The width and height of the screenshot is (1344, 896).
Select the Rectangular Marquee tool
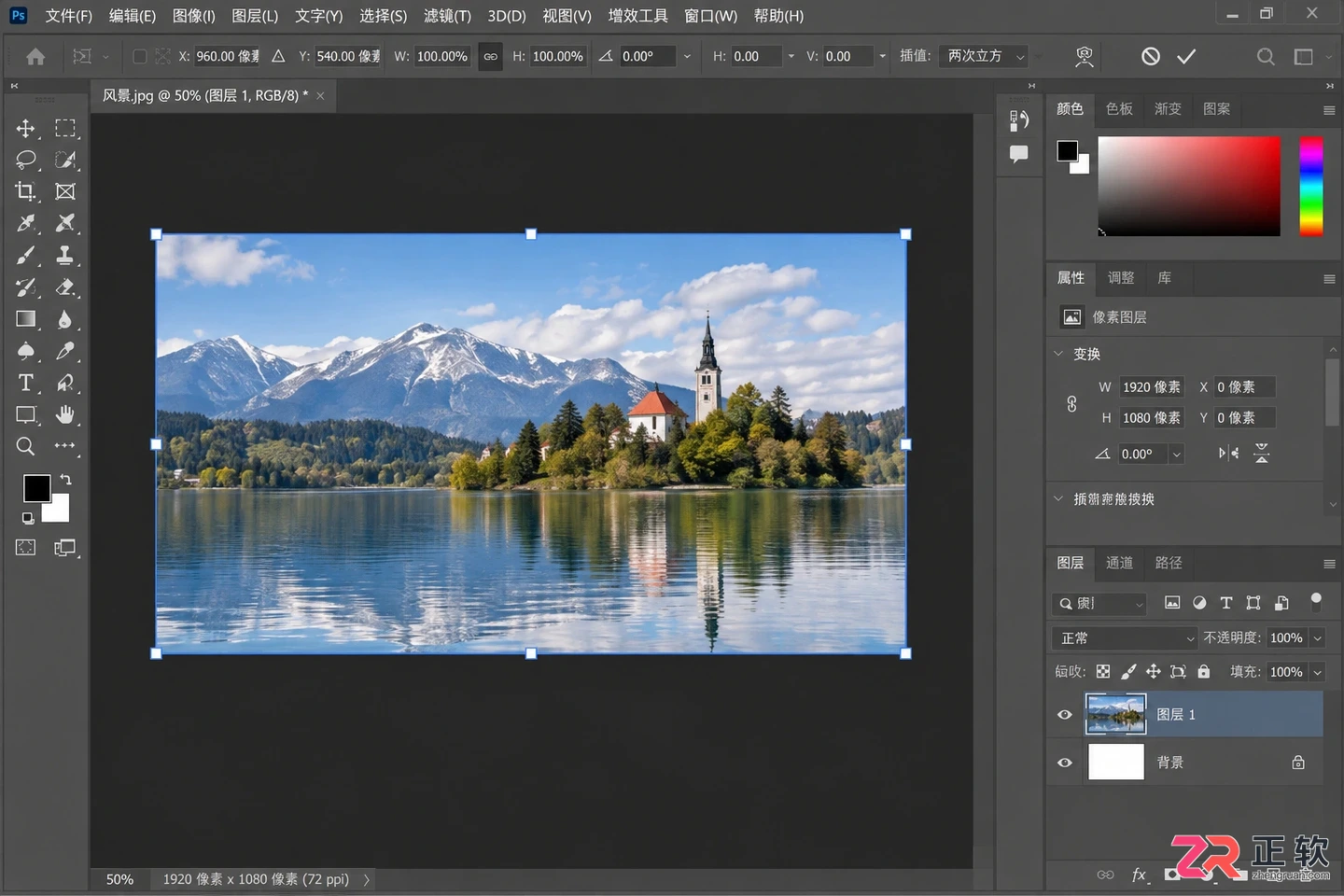65,128
